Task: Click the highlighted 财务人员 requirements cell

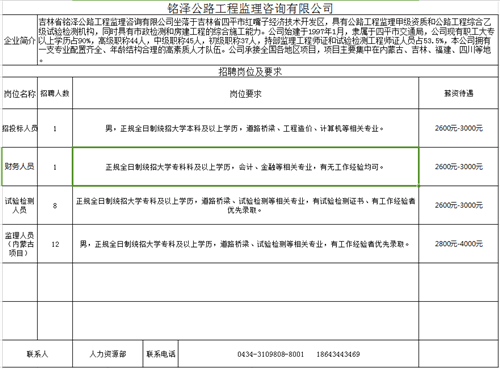Action: [x=246, y=166]
